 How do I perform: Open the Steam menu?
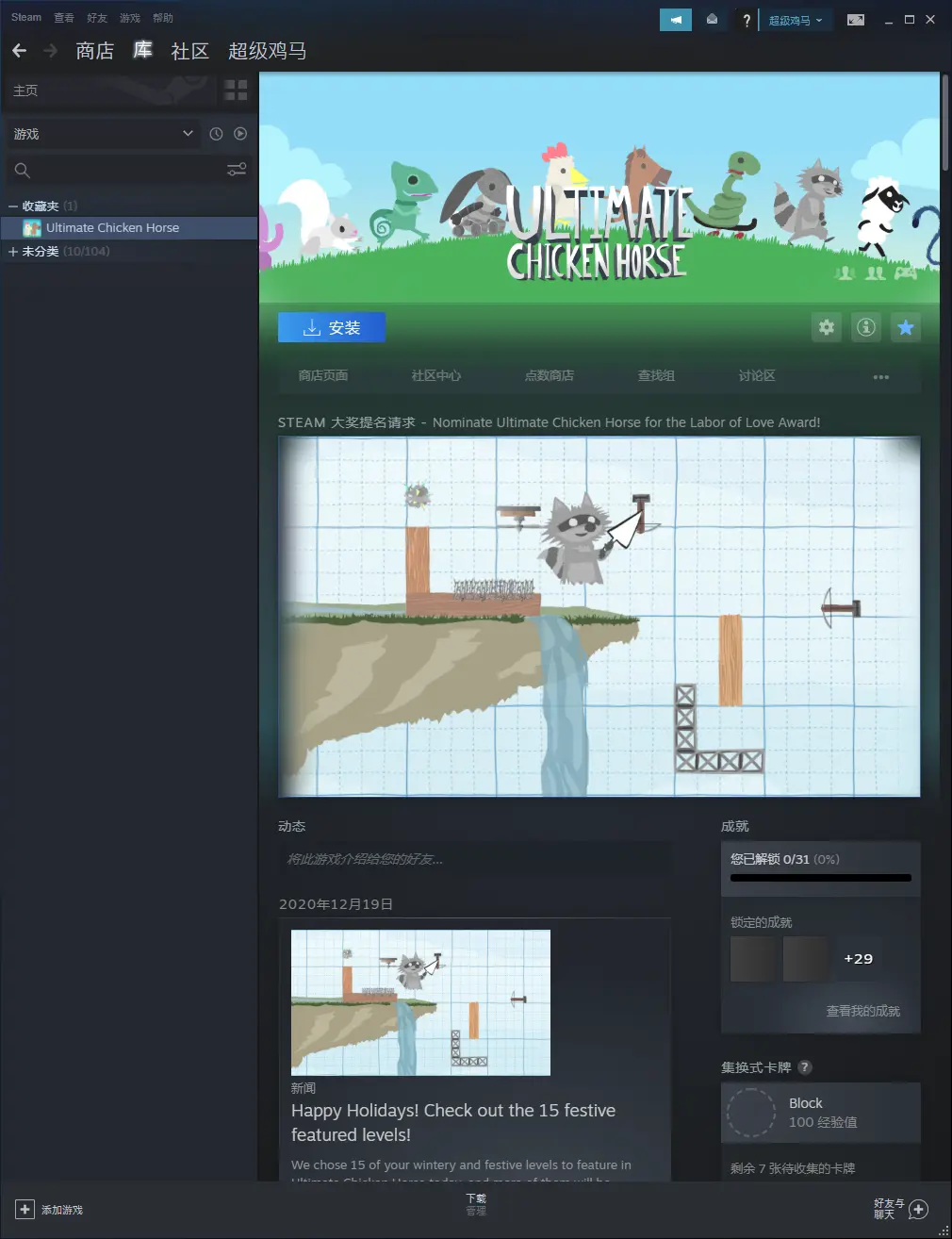click(x=26, y=18)
